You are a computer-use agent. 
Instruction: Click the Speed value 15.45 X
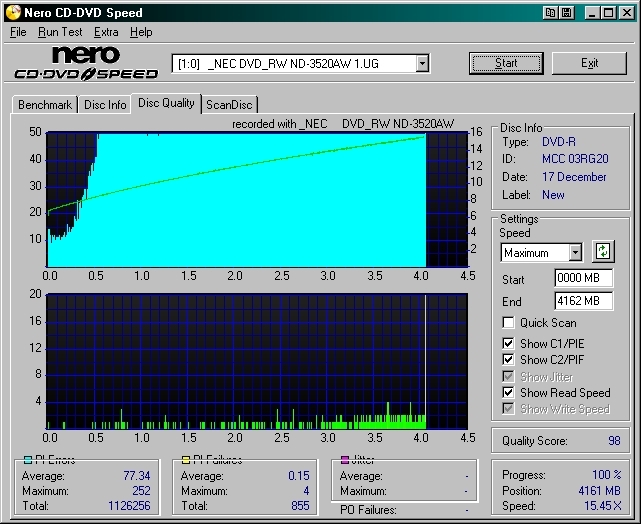coord(603,506)
